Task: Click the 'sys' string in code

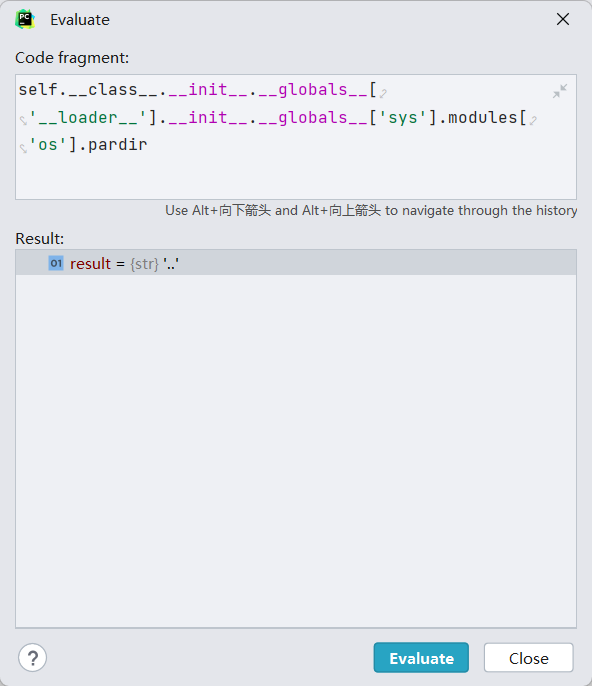Action: (x=403, y=118)
